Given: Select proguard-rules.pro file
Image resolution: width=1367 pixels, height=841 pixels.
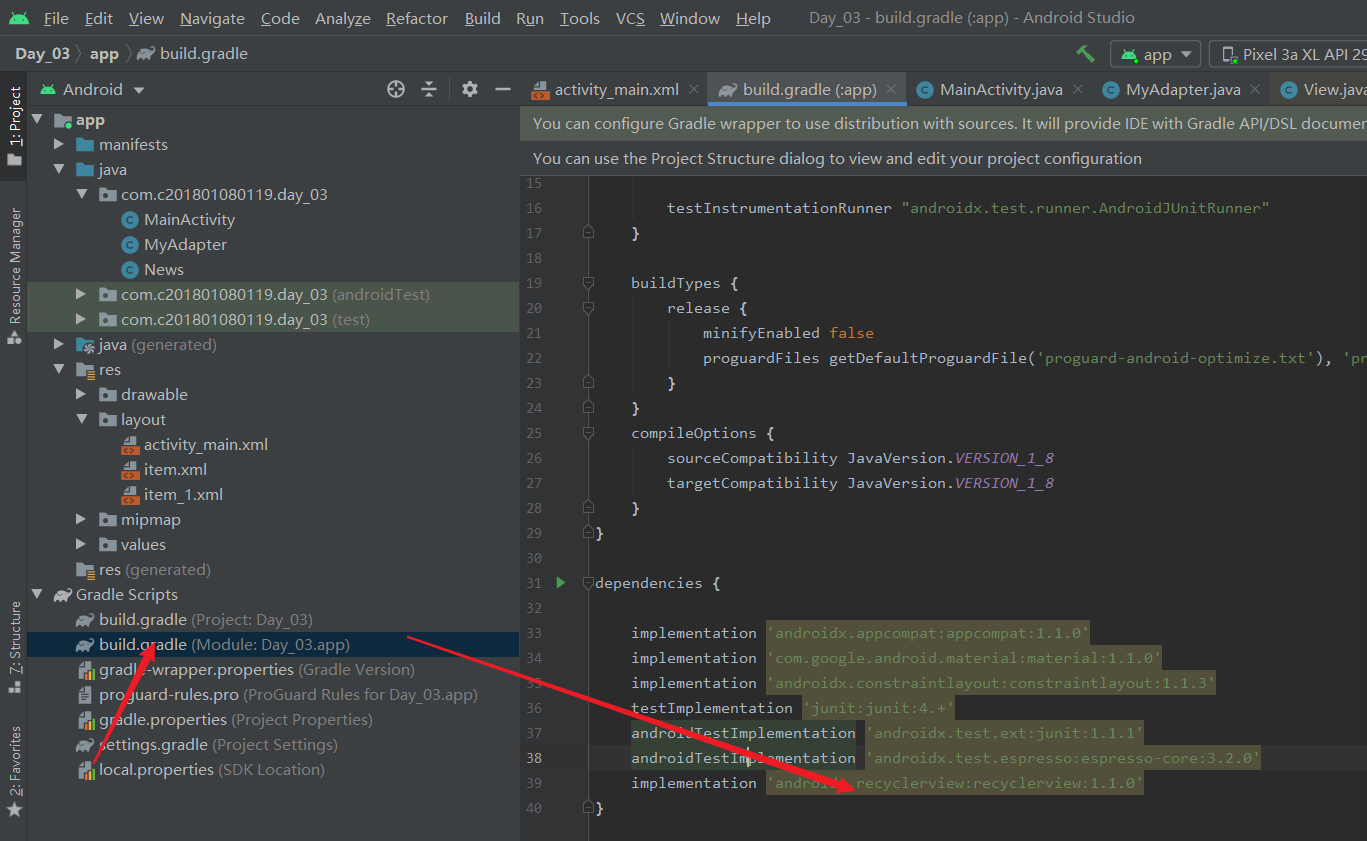Looking at the screenshot, I should 277,695.
